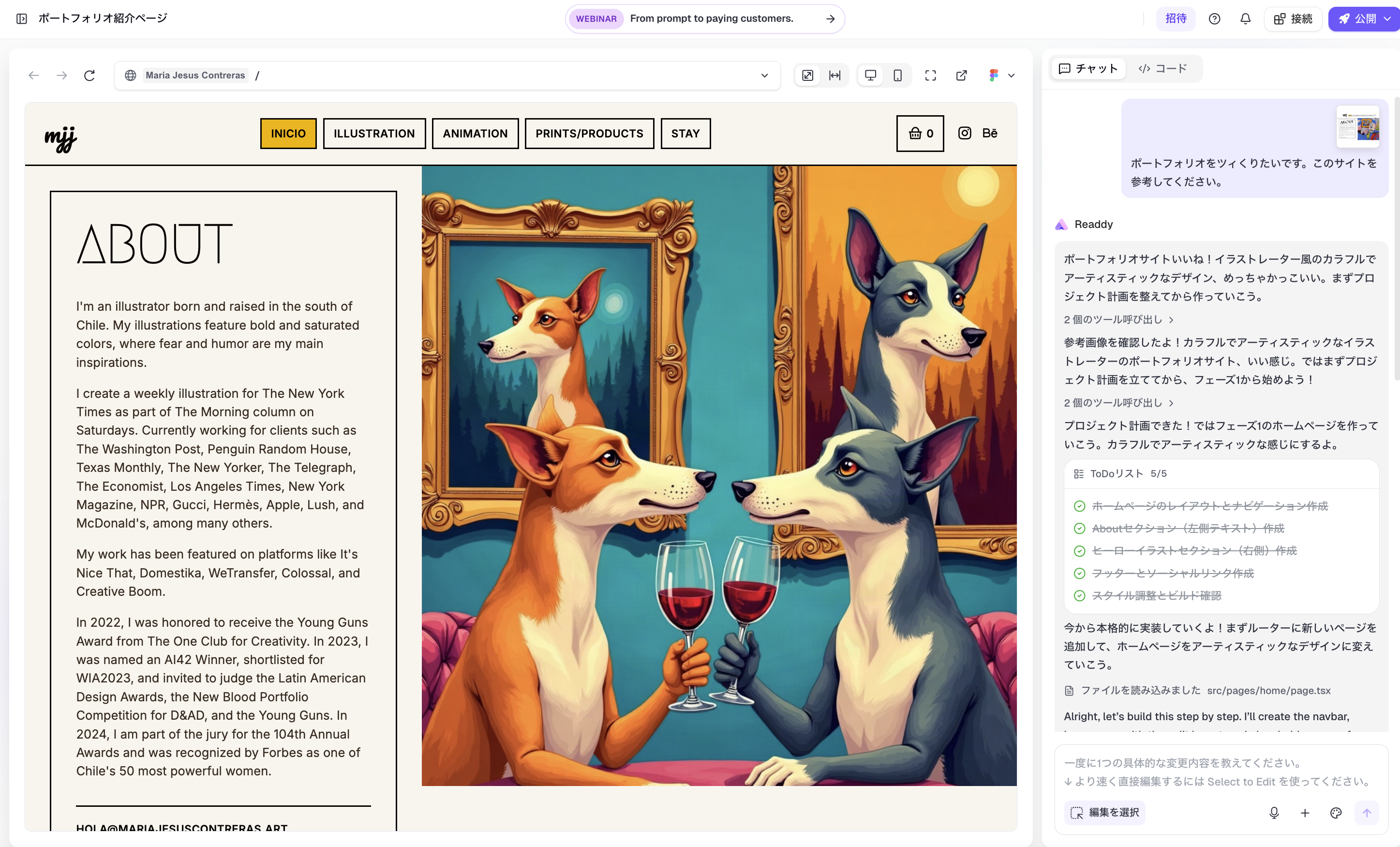Open the INICIO nav item

click(288, 134)
